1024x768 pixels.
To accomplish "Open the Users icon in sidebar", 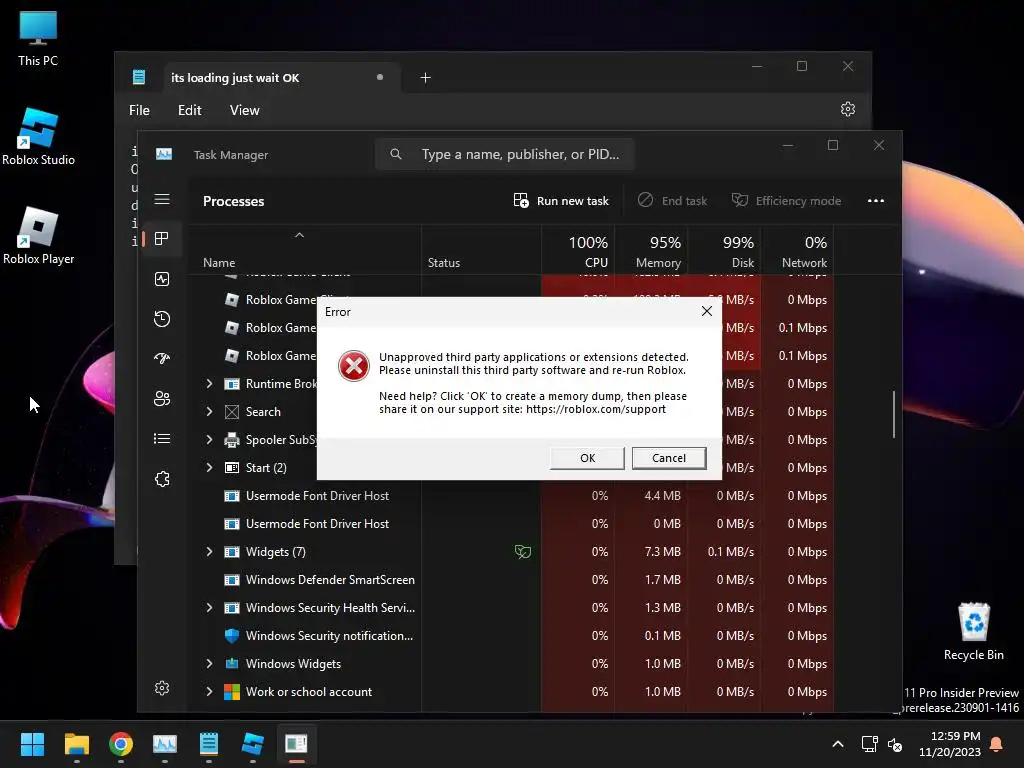I will 162,398.
